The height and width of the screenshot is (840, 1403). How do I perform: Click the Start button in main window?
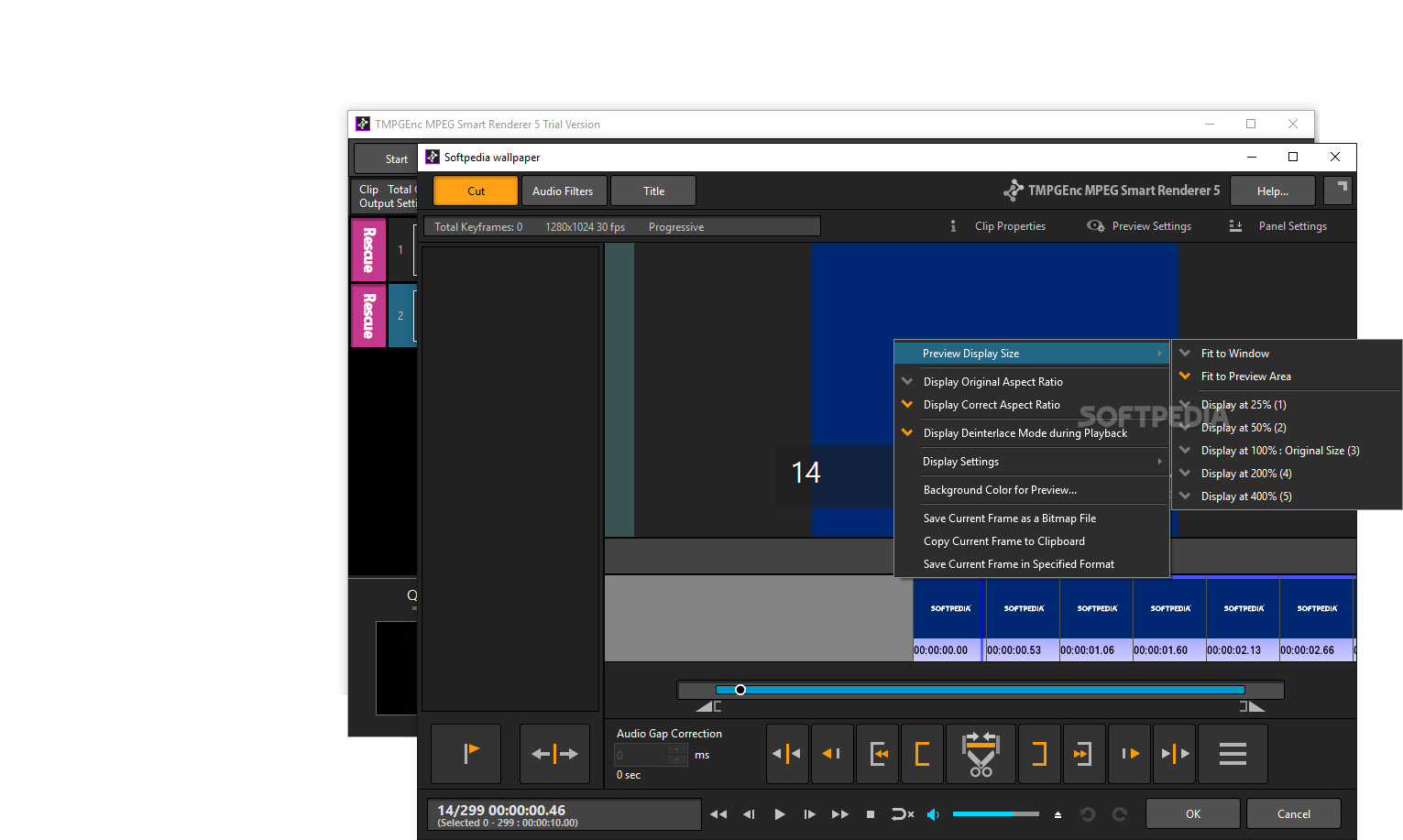[x=386, y=158]
